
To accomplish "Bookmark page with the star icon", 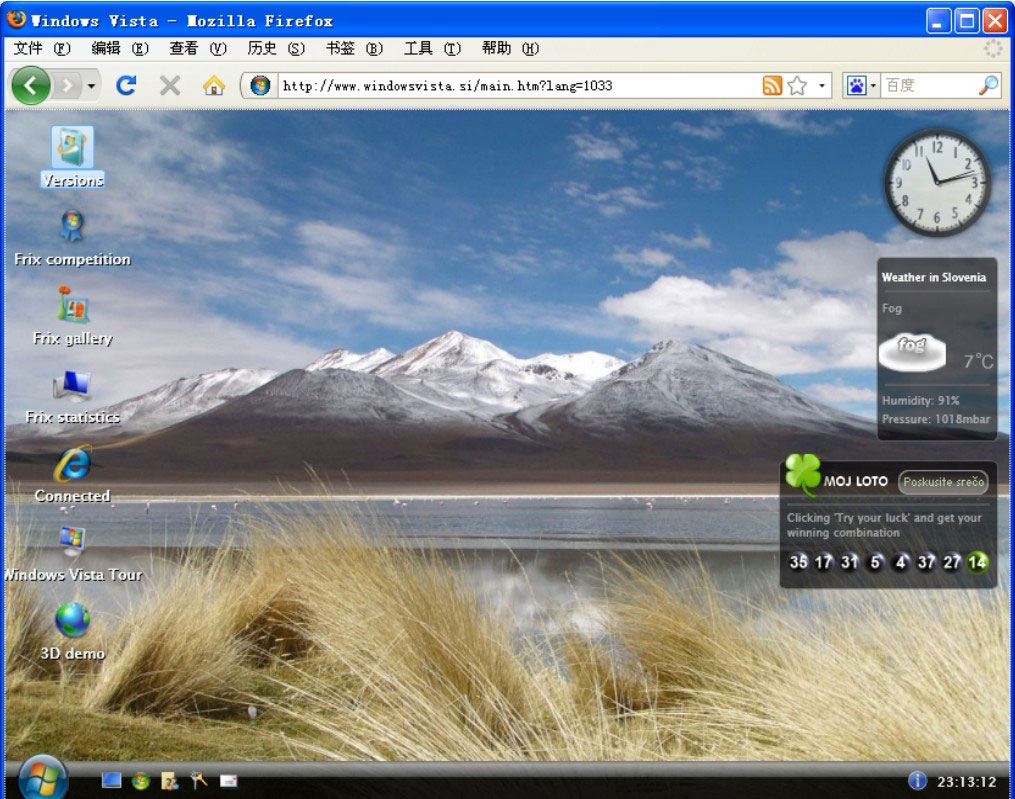I will coord(798,85).
